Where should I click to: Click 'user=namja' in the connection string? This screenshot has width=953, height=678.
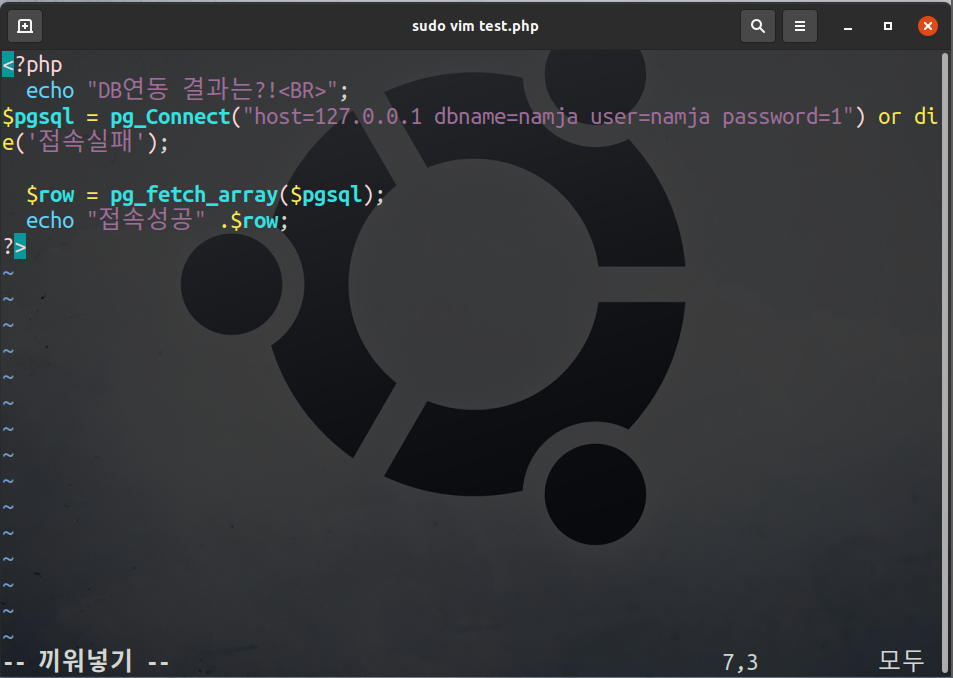click(x=650, y=117)
